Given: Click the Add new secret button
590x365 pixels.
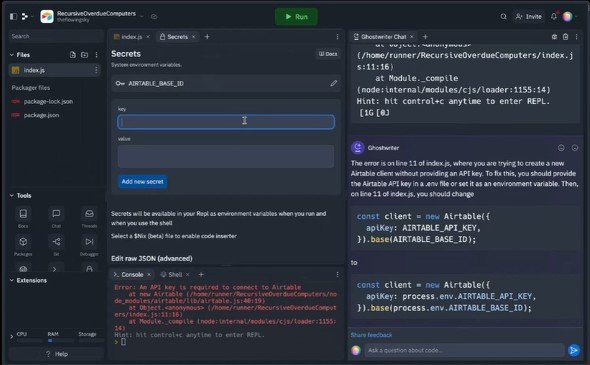Looking at the screenshot, I should (x=142, y=182).
